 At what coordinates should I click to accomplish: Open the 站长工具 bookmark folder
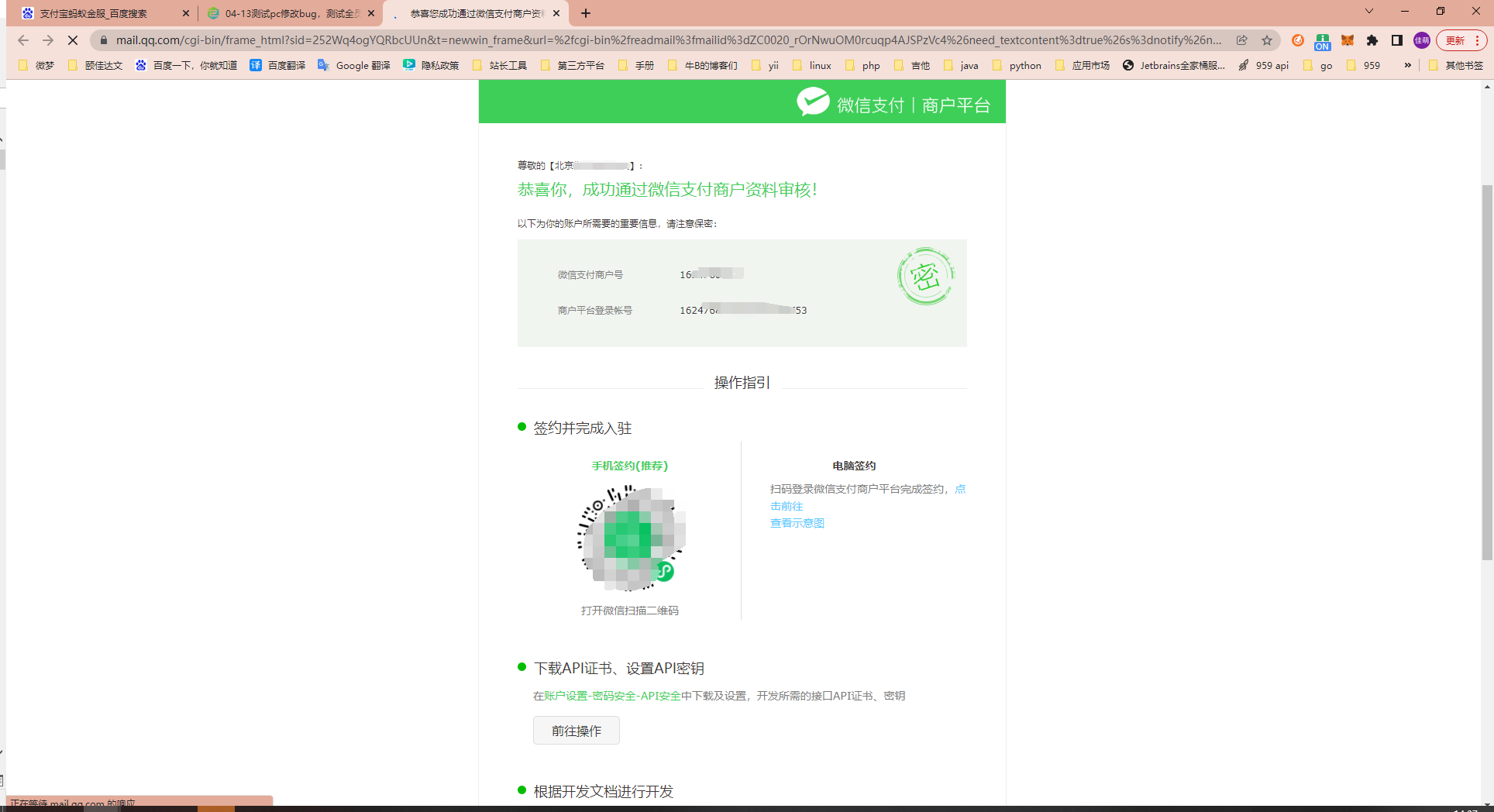point(500,65)
